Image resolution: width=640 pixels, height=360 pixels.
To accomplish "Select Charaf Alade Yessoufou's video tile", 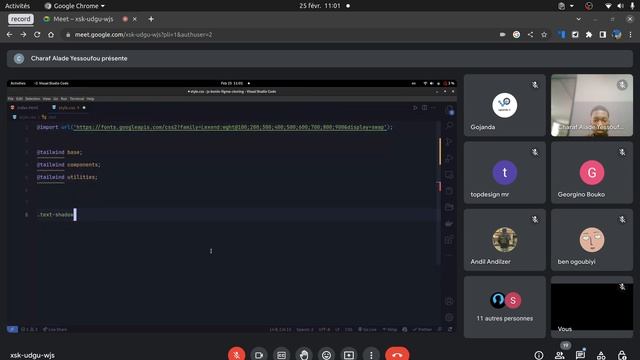I will (592, 105).
